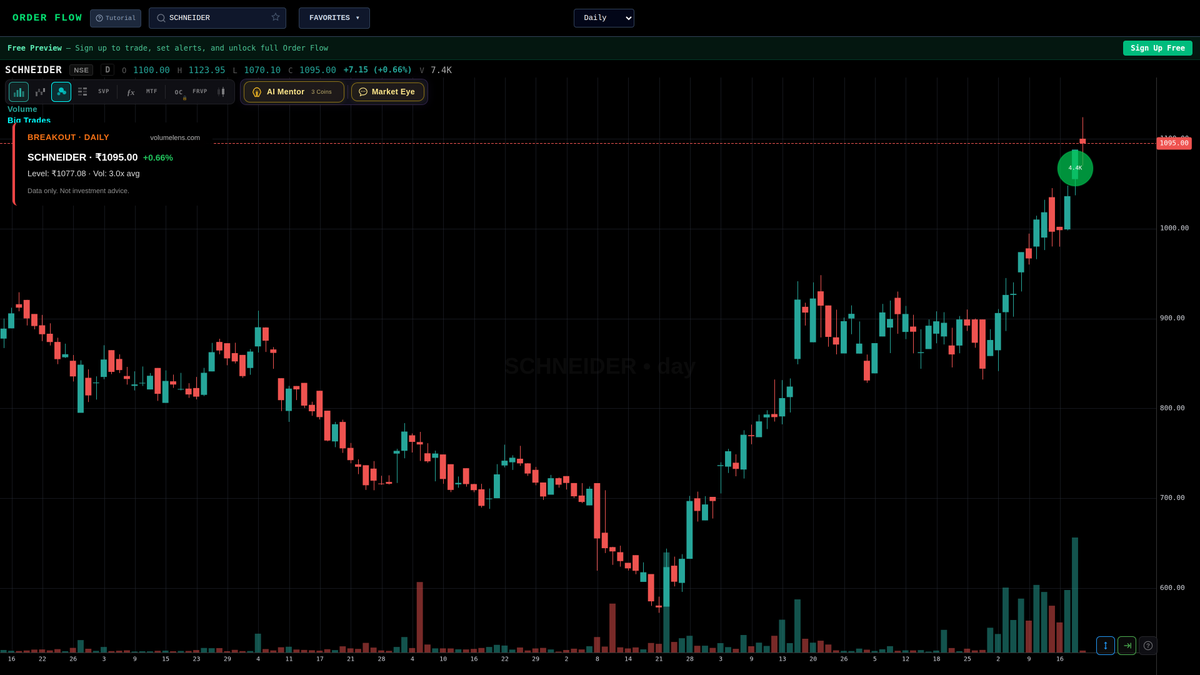Click the Sign Up Free button

(1157, 47)
